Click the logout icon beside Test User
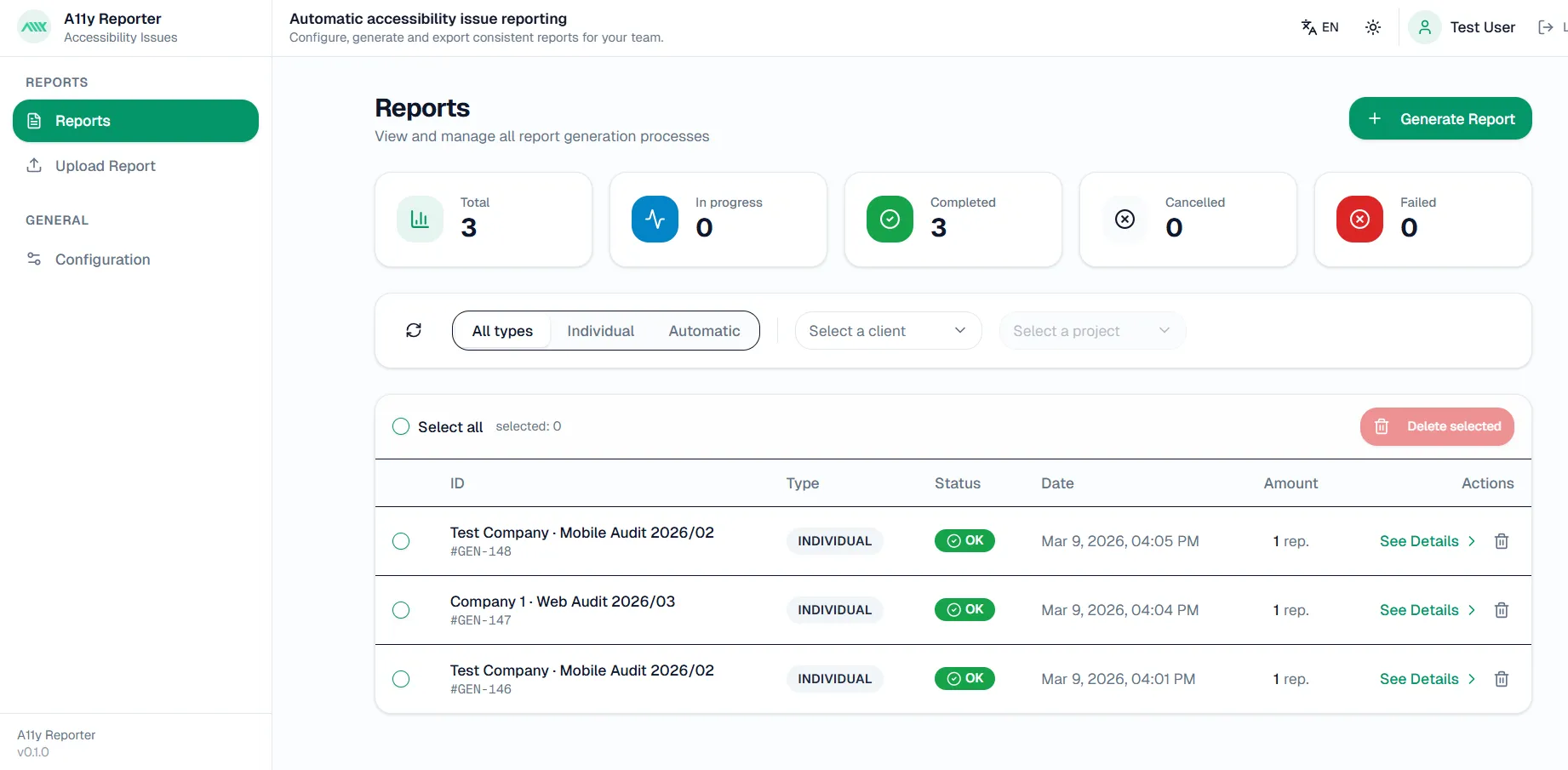The image size is (1568, 770). coord(1546,27)
